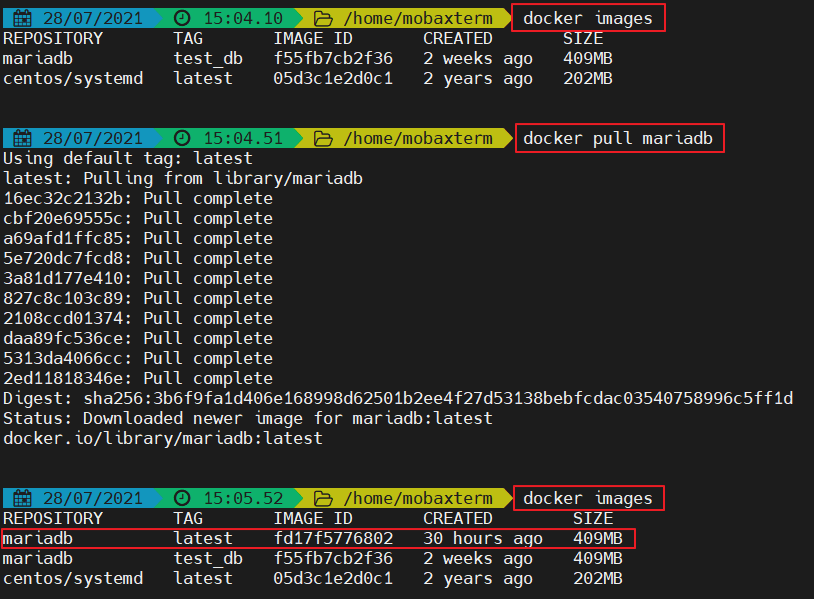Click f55fb7cb2f36 ID in last listing
The height and width of the screenshot is (599, 814).
click(x=333, y=559)
